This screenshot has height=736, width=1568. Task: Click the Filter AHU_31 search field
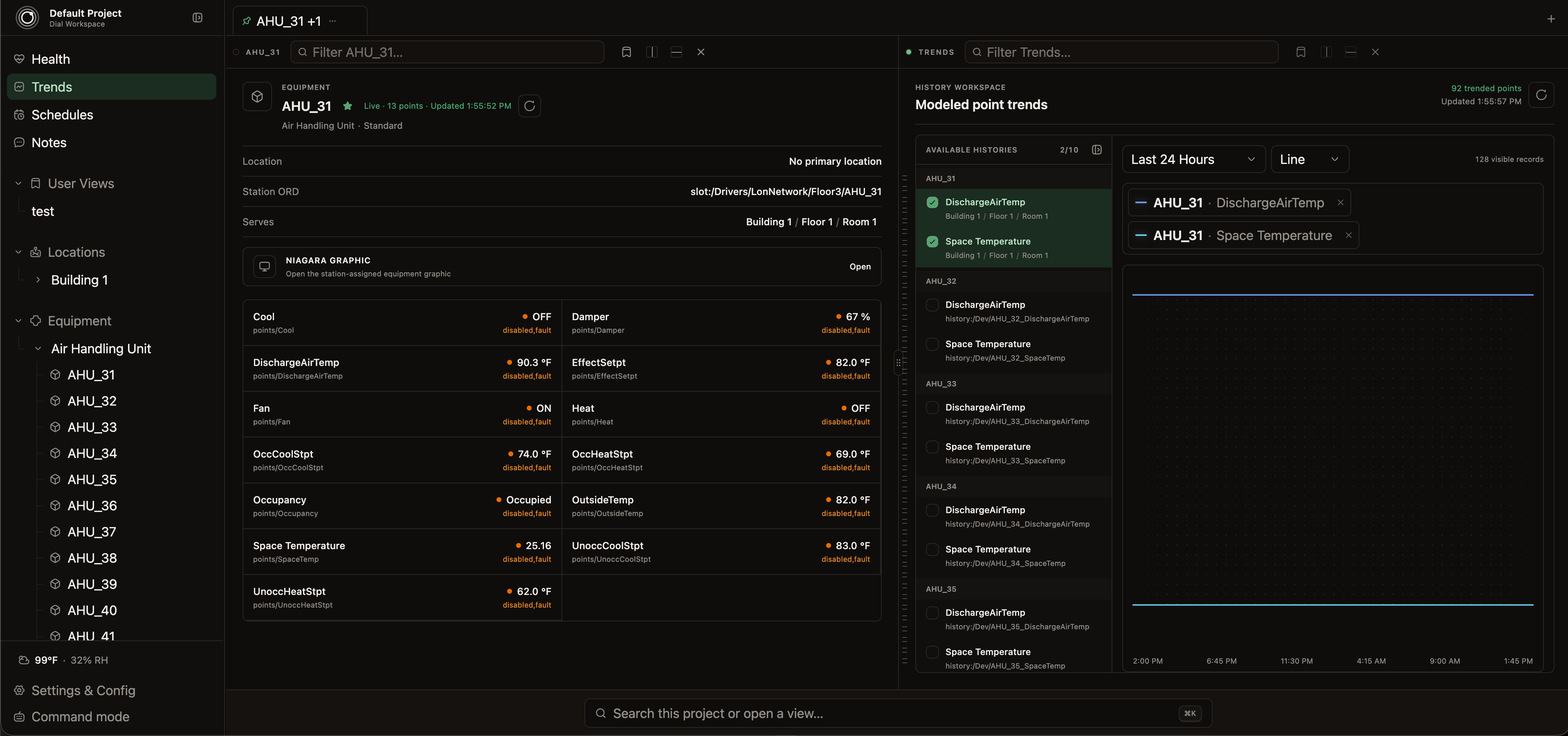(x=447, y=52)
